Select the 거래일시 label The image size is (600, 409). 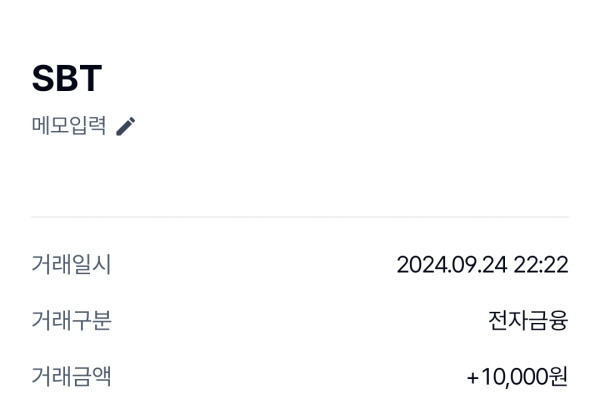point(71,265)
